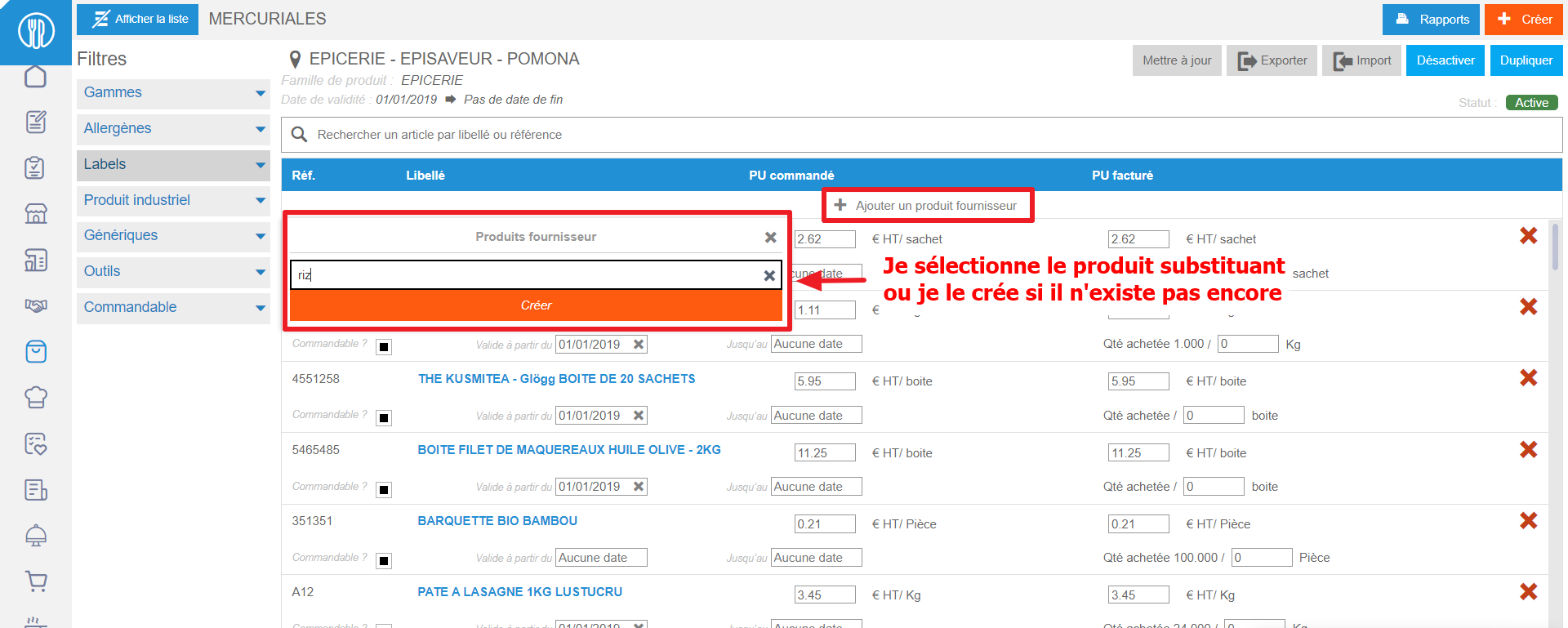Click the Import button
The width and height of the screenshot is (1568, 628).
[1362, 60]
